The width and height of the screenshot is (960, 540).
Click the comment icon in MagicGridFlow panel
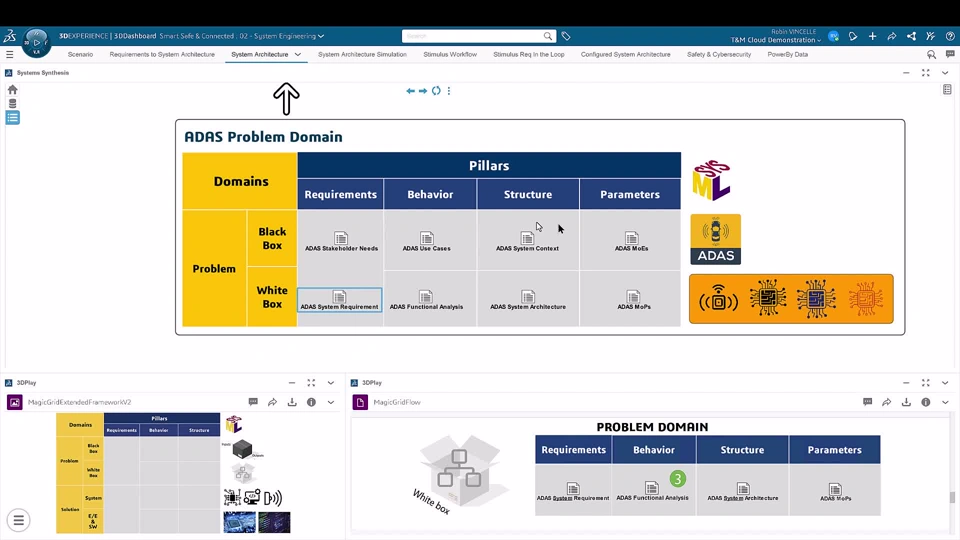868,402
